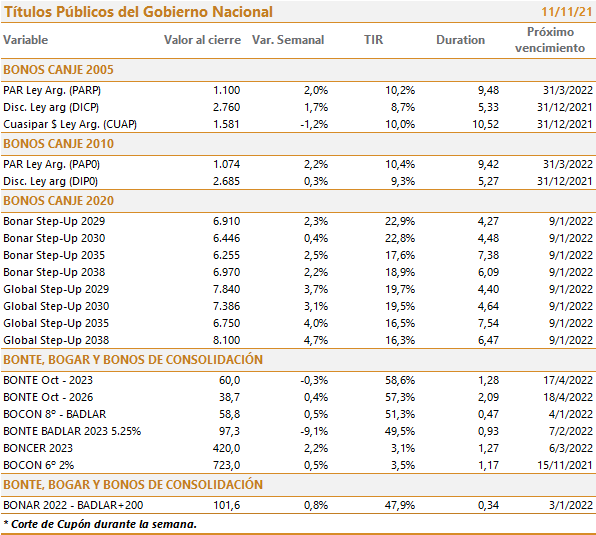
Task: Click the footnote Corte de Cupón durante la semana
Action: (x=103, y=524)
